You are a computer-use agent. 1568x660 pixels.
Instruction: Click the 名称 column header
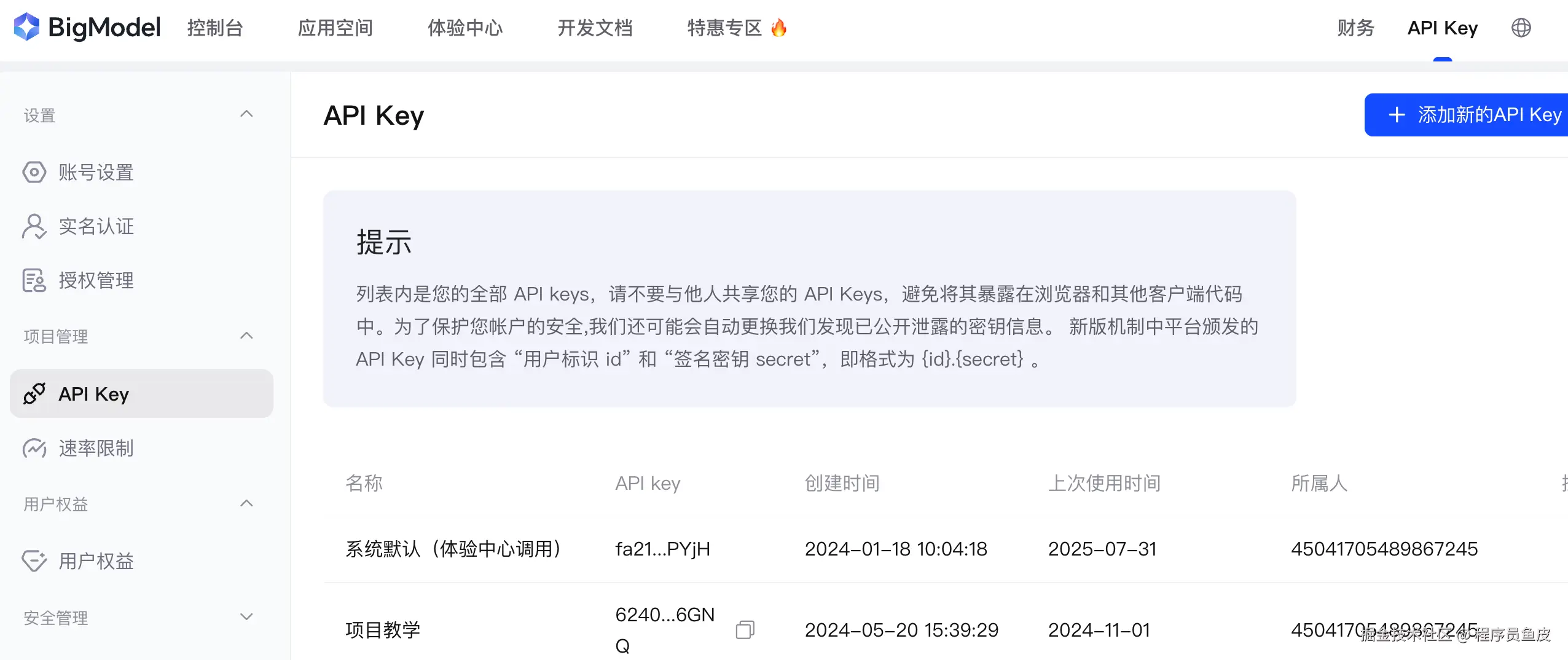pos(364,483)
